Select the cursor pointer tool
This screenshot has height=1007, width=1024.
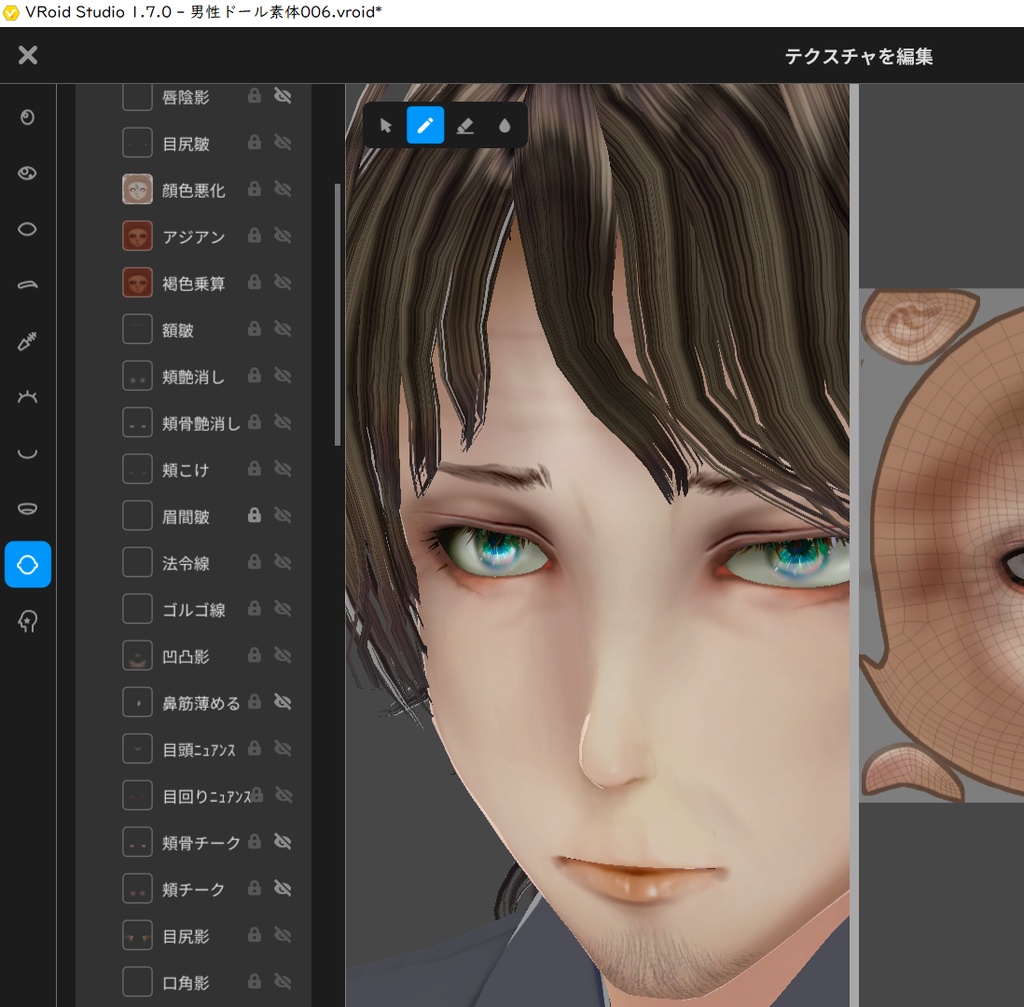click(386, 125)
